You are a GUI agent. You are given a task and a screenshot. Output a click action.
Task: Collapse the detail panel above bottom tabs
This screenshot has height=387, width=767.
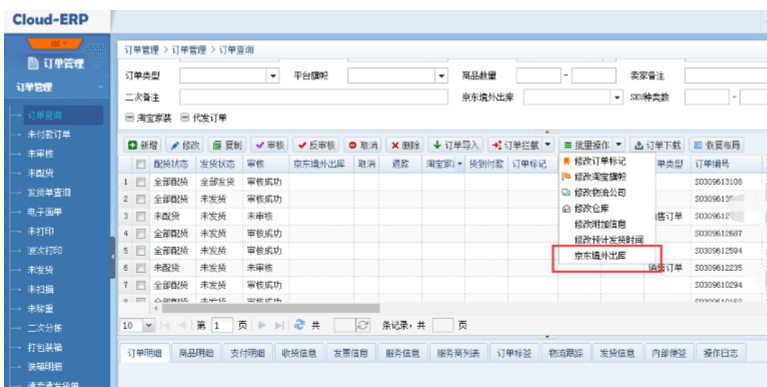coord(547,337)
